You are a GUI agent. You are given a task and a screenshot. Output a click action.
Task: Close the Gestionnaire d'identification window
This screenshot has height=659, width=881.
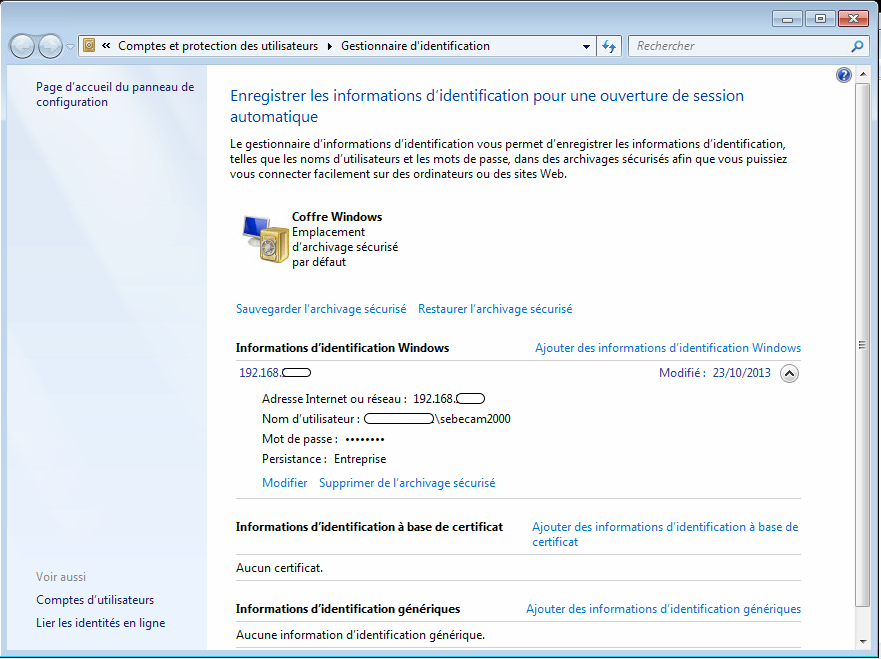pos(853,19)
